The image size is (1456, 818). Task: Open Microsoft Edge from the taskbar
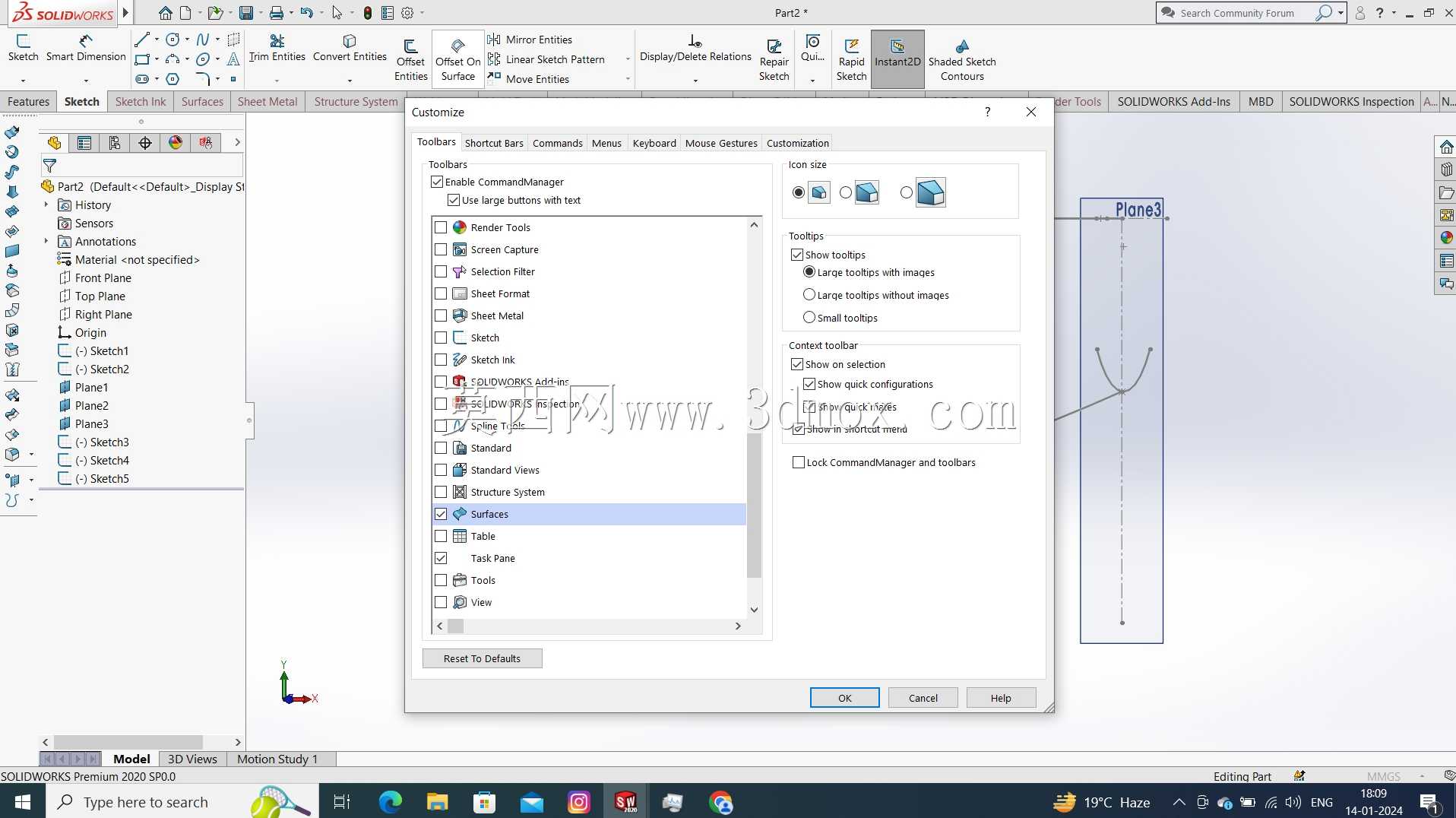pos(391,802)
